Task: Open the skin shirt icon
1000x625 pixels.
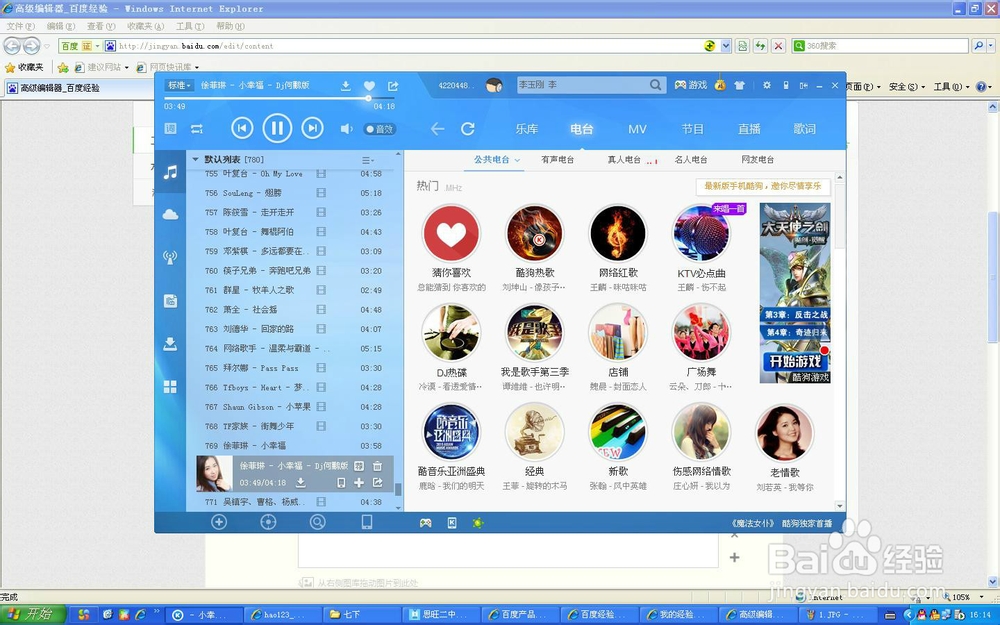Action: pos(739,85)
